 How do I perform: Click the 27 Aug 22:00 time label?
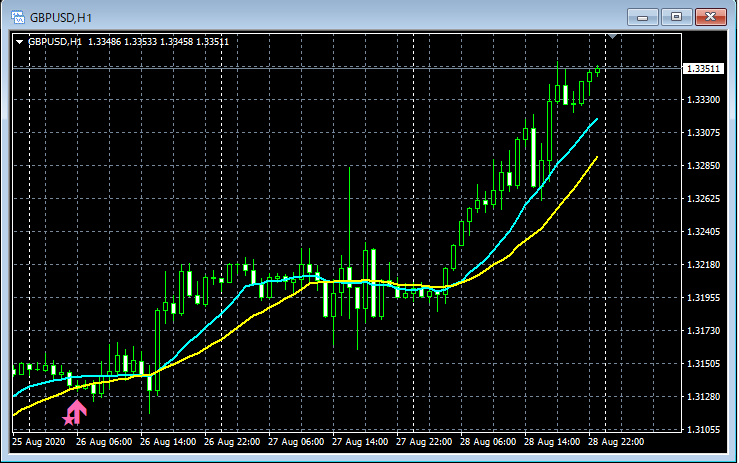(x=424, y=442)
